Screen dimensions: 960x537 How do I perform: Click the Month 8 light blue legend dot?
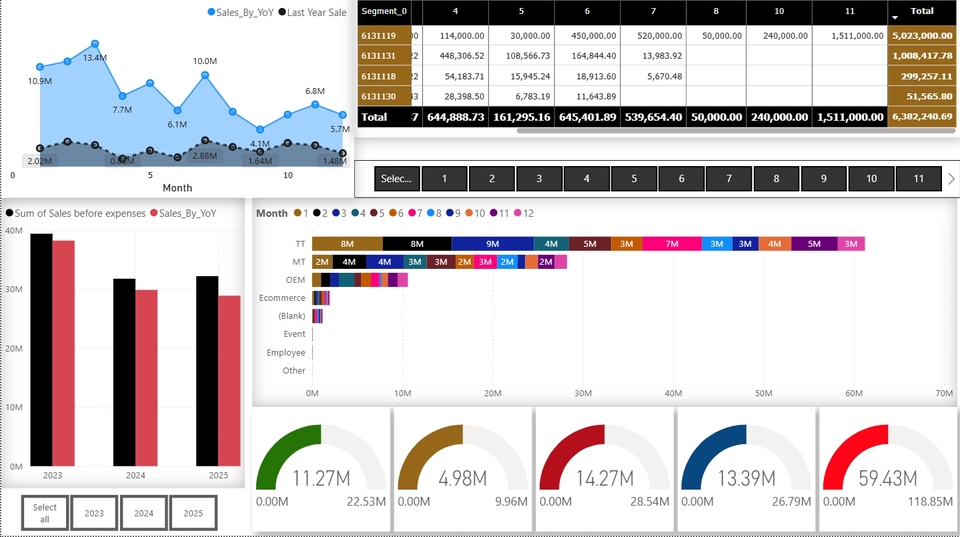point(429,213)
